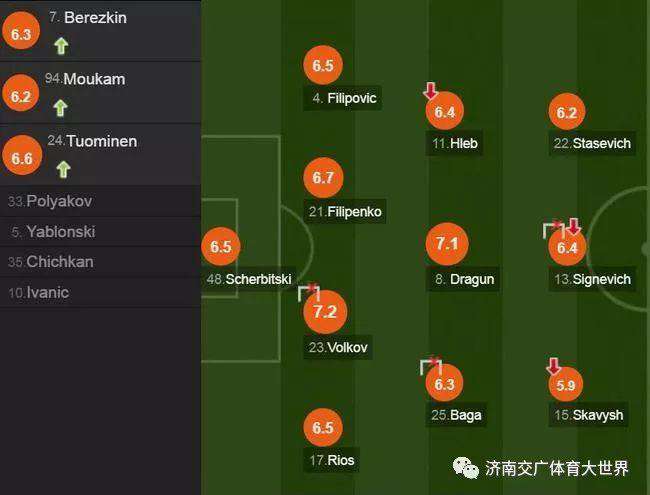Click the Rios player name label
The width and height of the screenshot is (650, 495).
click(332, 461)
